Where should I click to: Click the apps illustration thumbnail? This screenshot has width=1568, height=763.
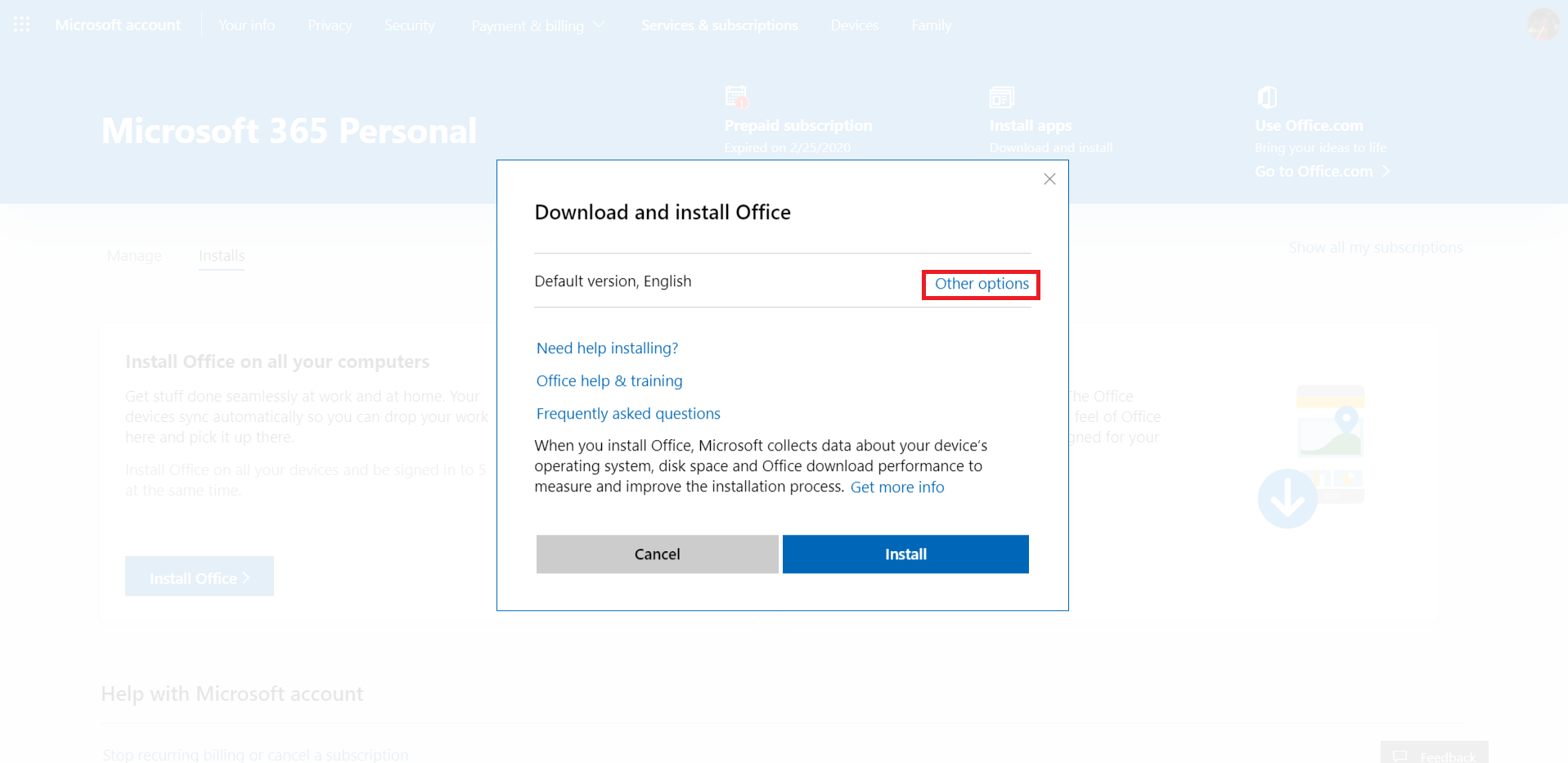click(1330, 444)
